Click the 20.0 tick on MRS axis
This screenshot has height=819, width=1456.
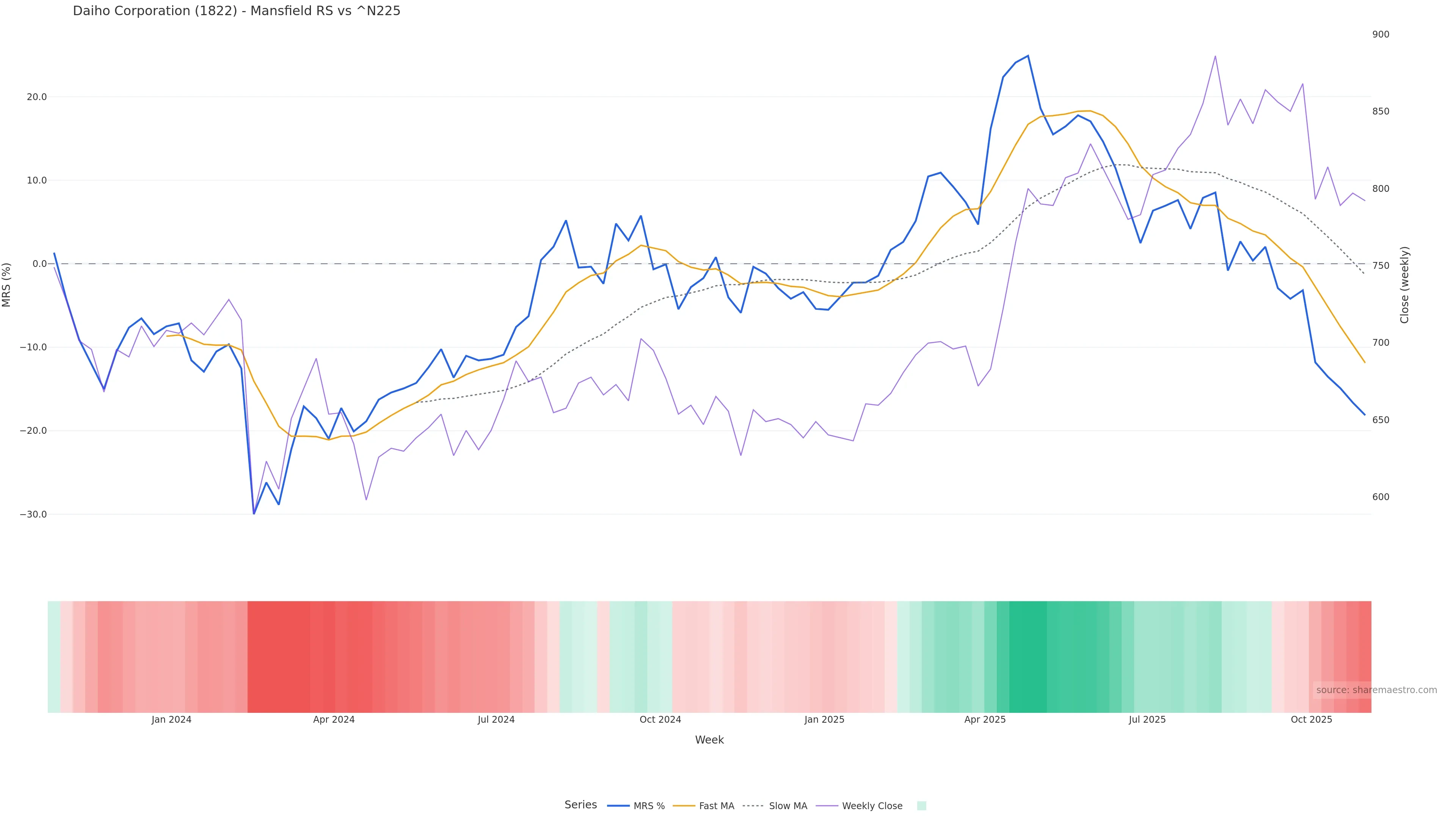(x=37, y=97)
